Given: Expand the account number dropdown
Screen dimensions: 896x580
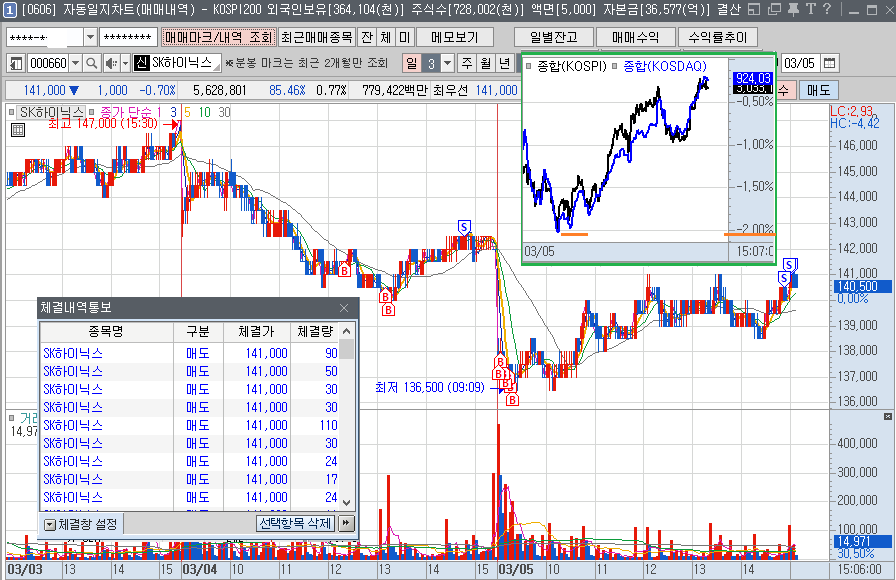Looking at the screenshot, I should (90, 37).
